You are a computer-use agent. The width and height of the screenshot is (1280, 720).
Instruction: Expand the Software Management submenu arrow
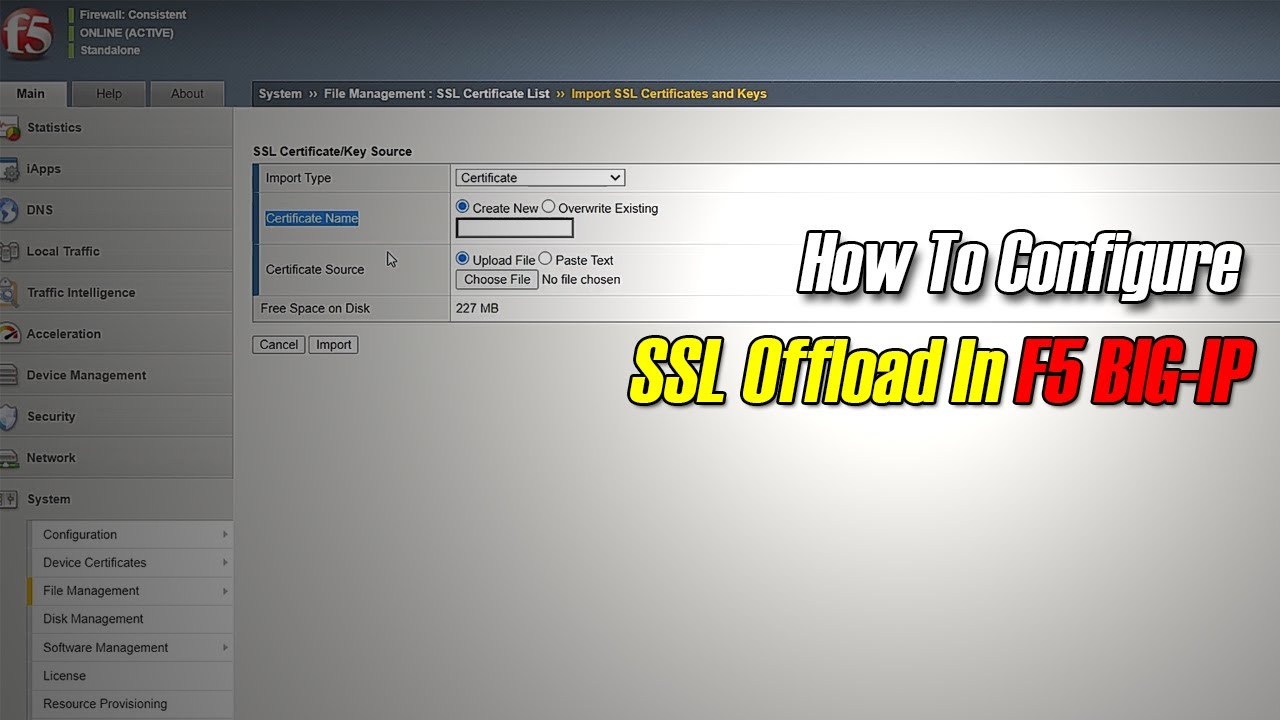pos(225,648)
